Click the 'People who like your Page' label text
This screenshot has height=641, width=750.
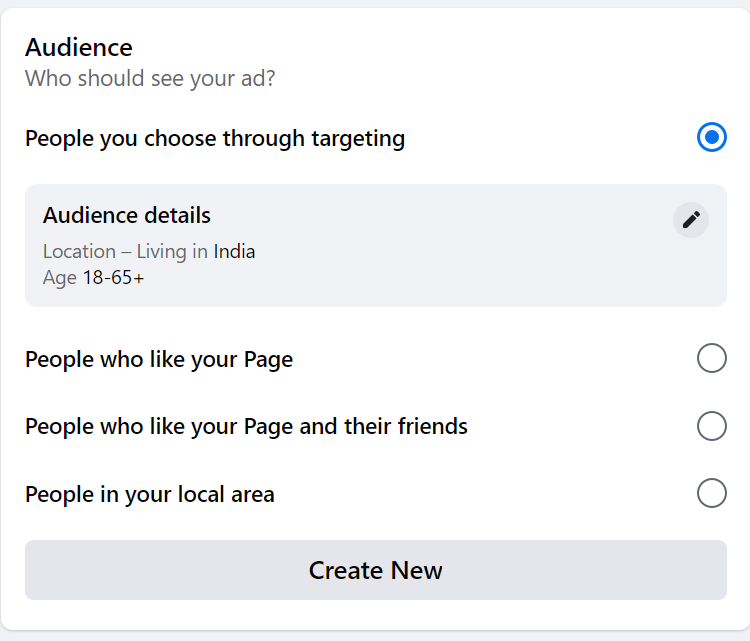(159, 360)
